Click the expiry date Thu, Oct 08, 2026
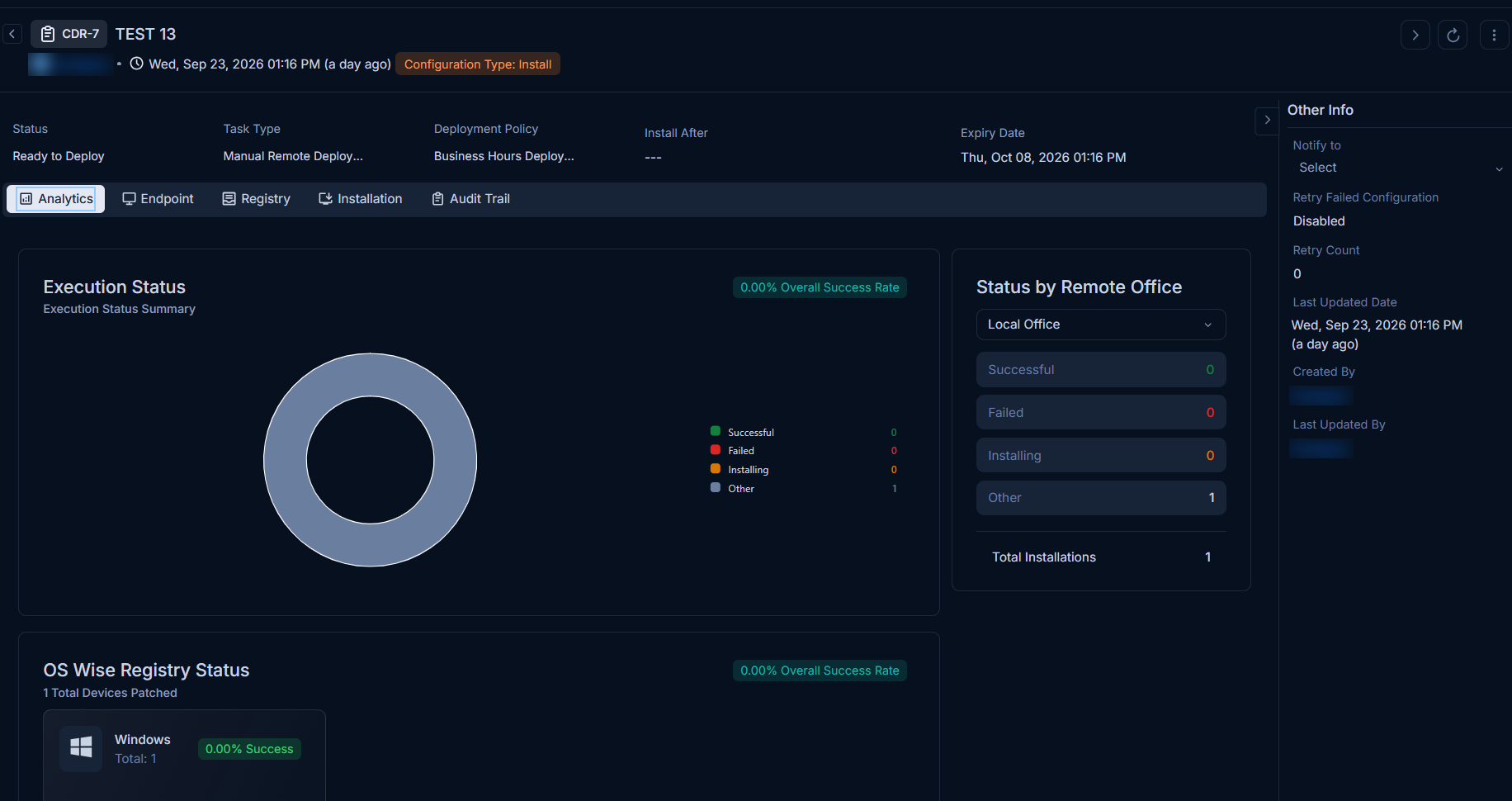The width and height of the screenshot is (1512, 801). coord(1043,158)
